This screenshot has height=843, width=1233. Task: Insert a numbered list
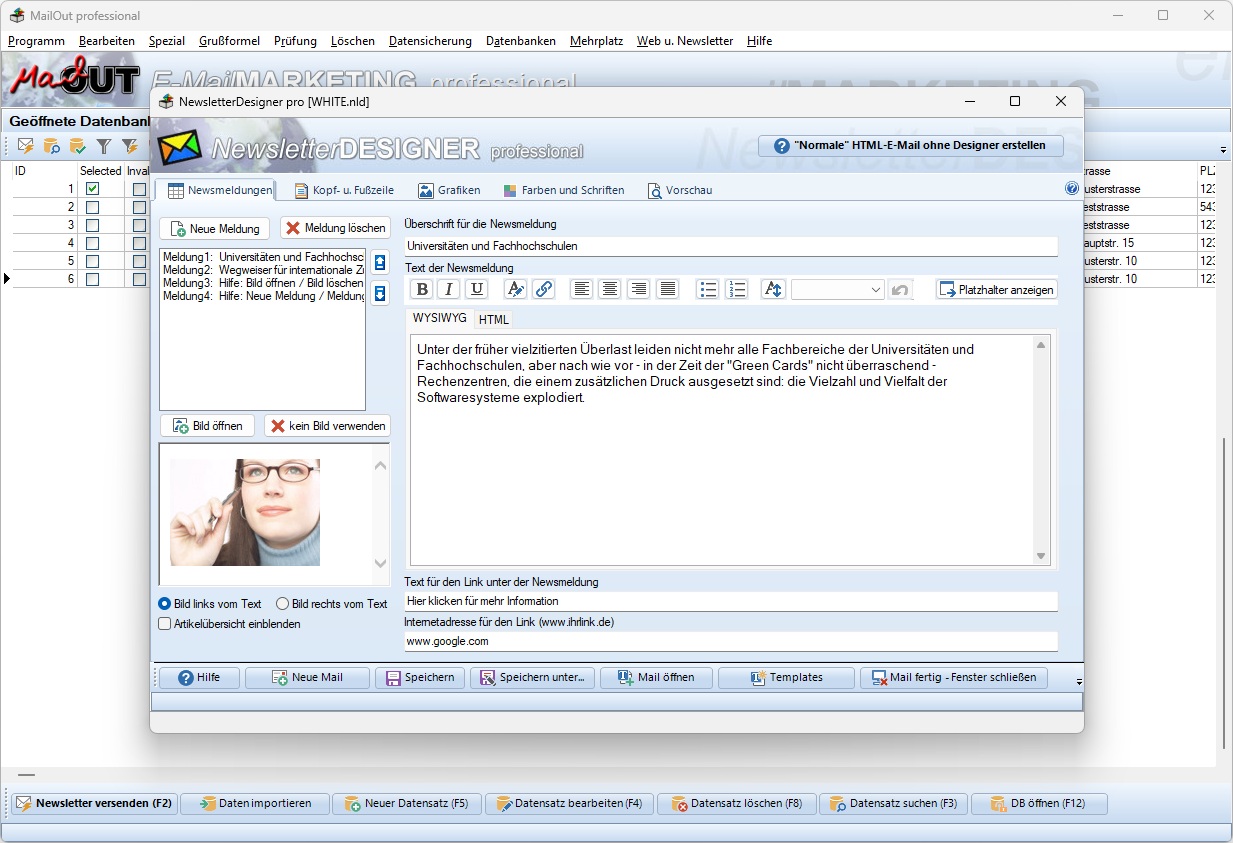tap(737, 289)
